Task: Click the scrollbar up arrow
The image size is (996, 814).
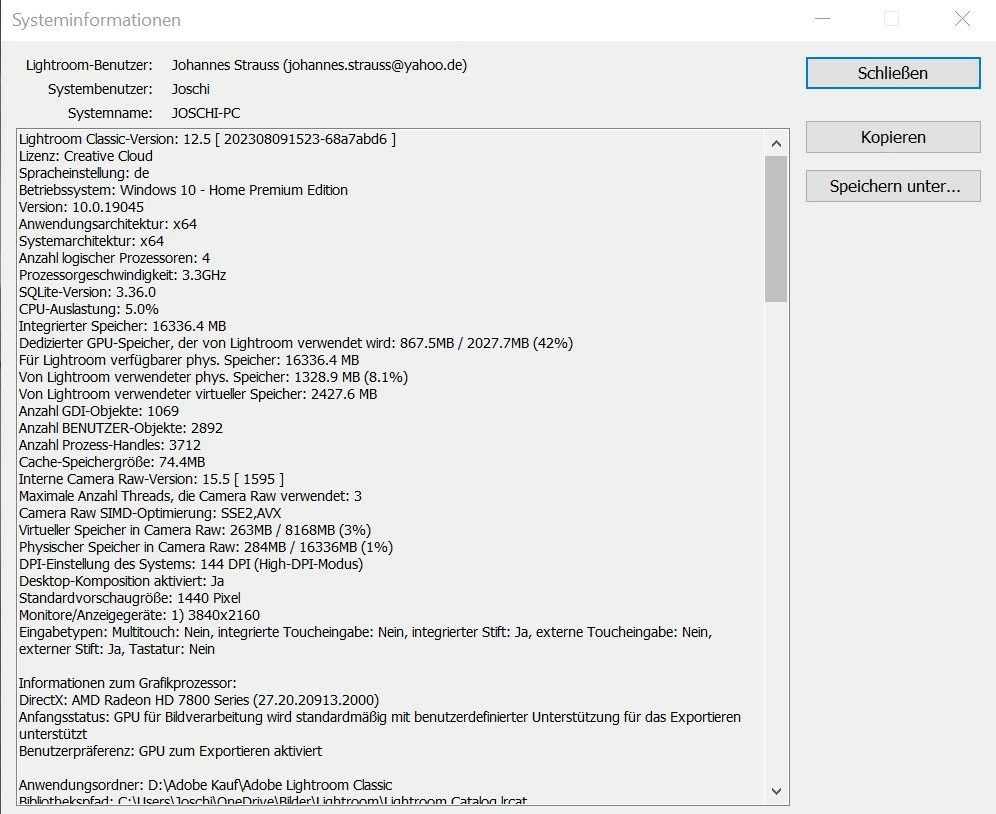Action: pos(776,144)
